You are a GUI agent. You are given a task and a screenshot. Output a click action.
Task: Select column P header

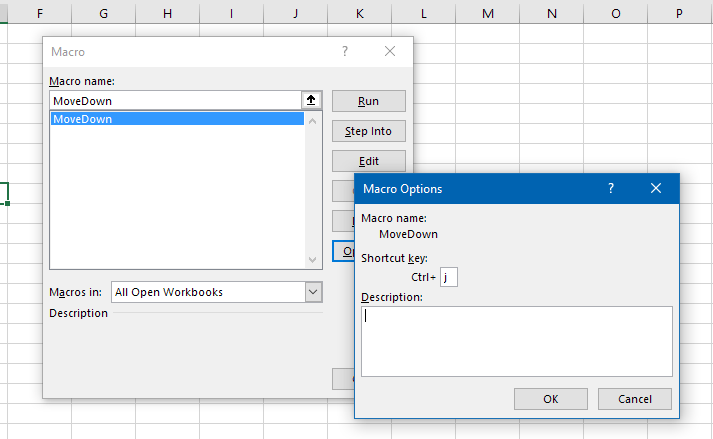coord(679,14)
